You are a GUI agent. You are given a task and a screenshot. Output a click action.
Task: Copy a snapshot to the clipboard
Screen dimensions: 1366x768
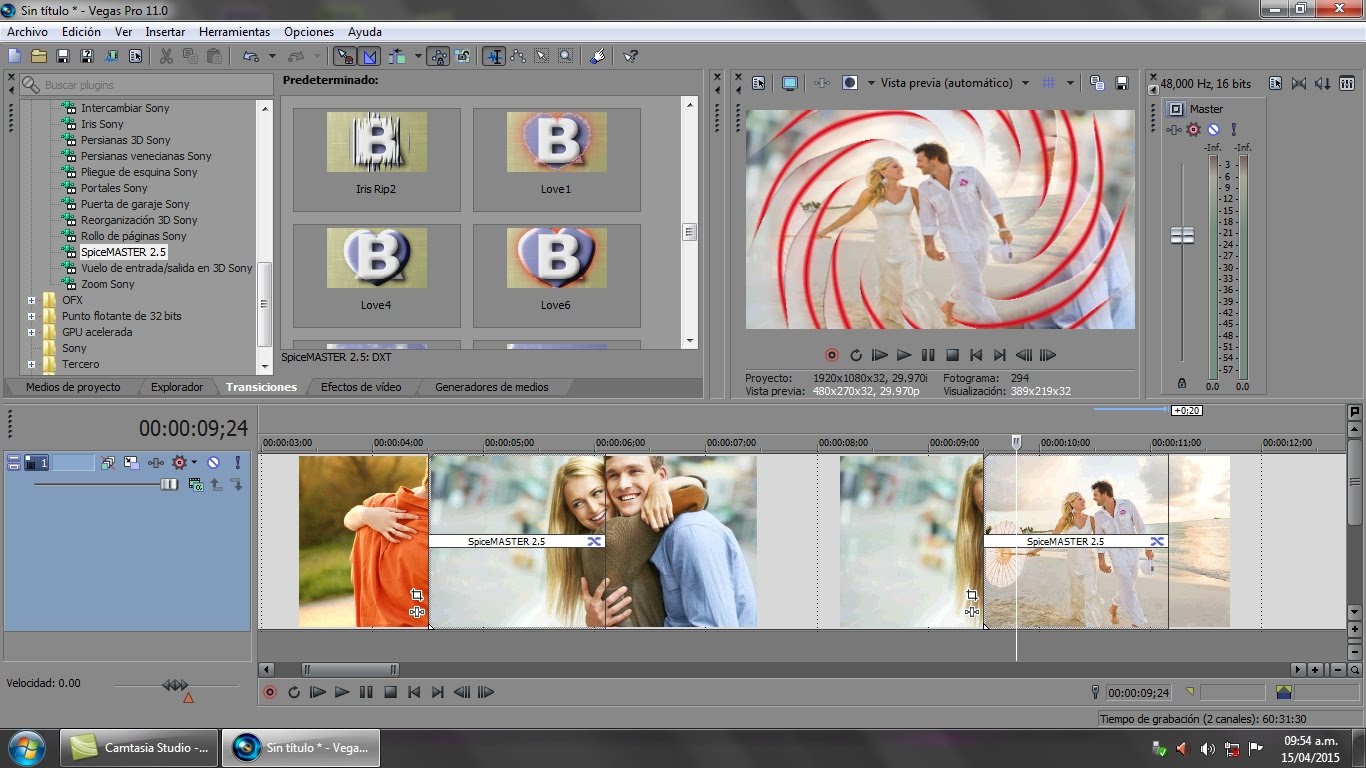tap(1097, 82)
